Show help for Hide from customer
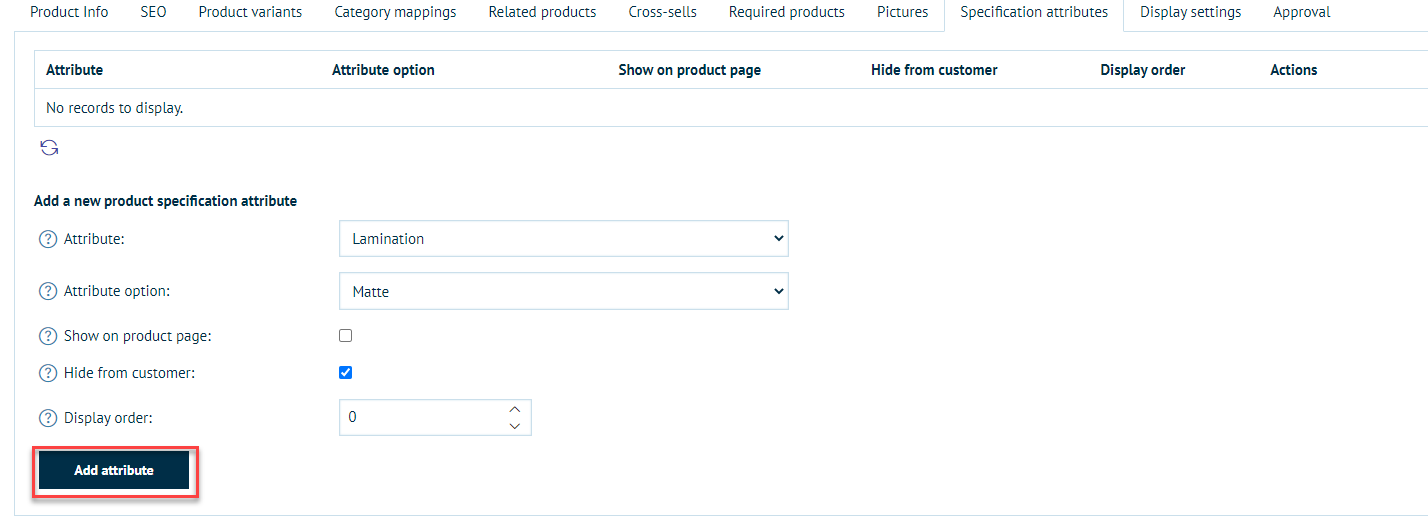Image resolution: width=1428 pixels, height=520 pixels. (47, 373)
